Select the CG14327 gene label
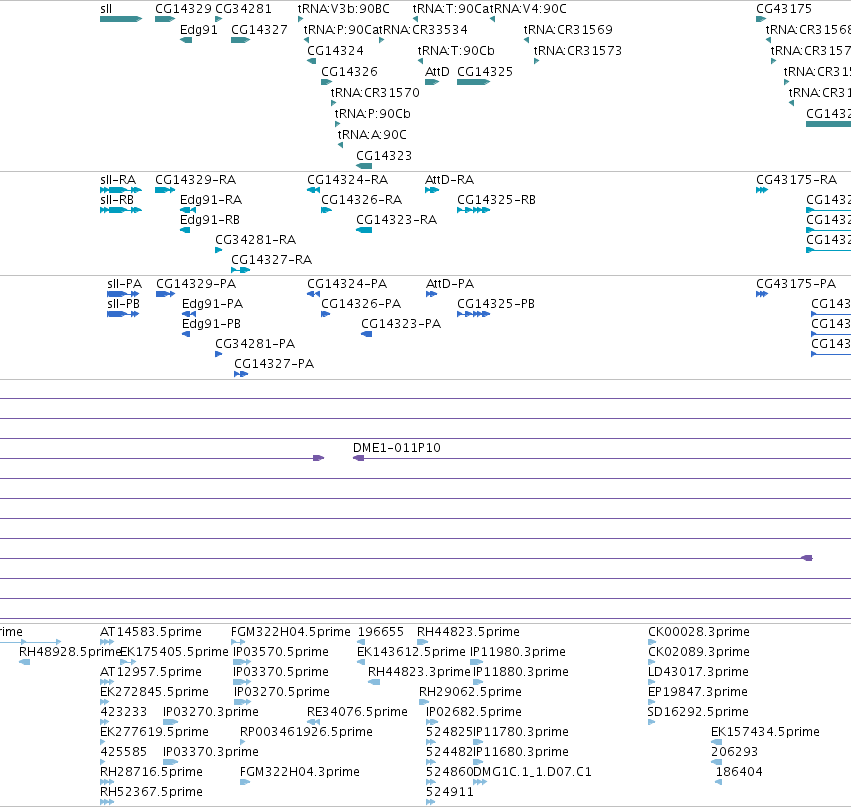The image size is (851, 807). click(x=259, y=29)
